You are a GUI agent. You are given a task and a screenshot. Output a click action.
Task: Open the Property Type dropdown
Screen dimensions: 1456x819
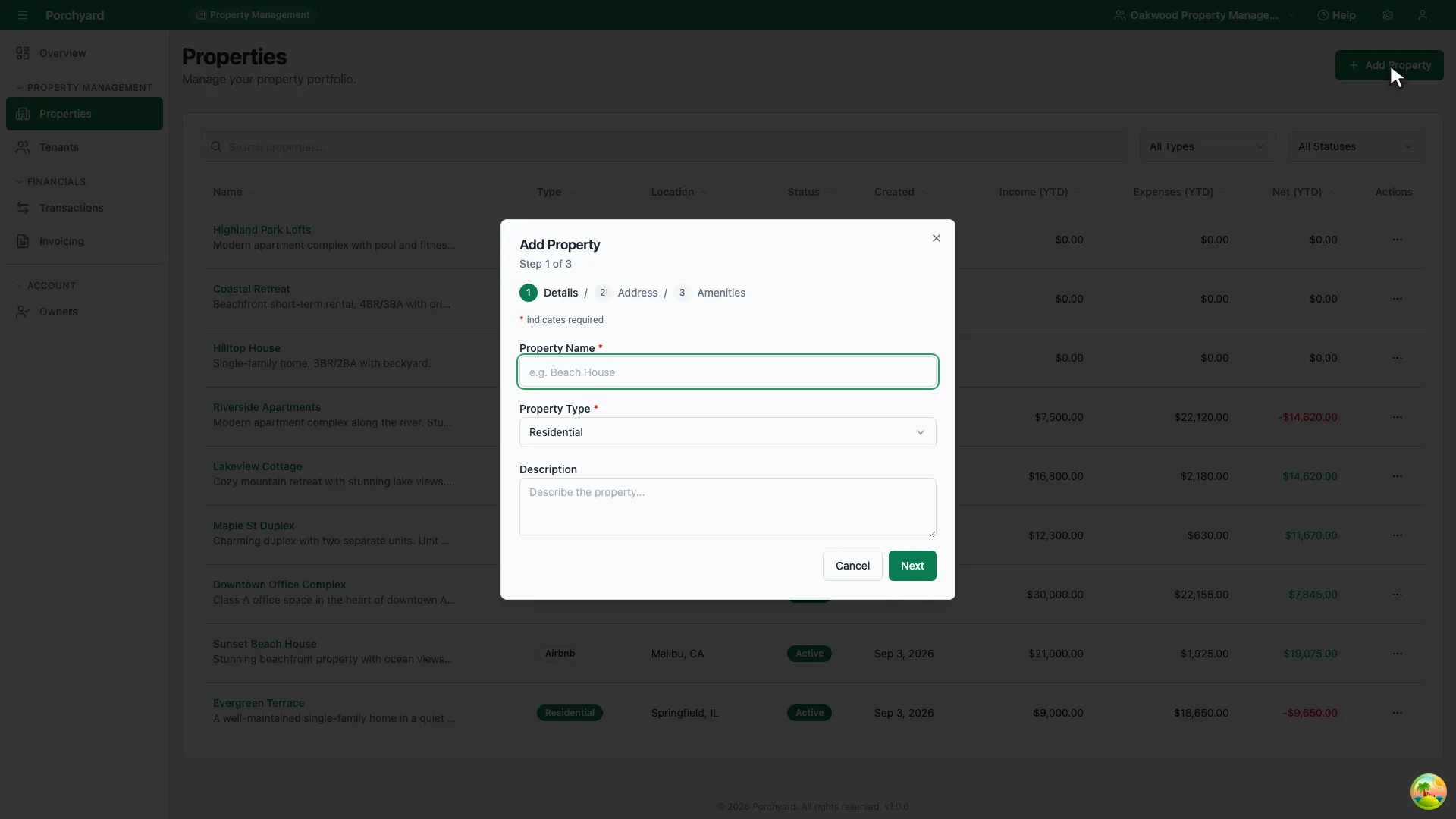point(728,432)
